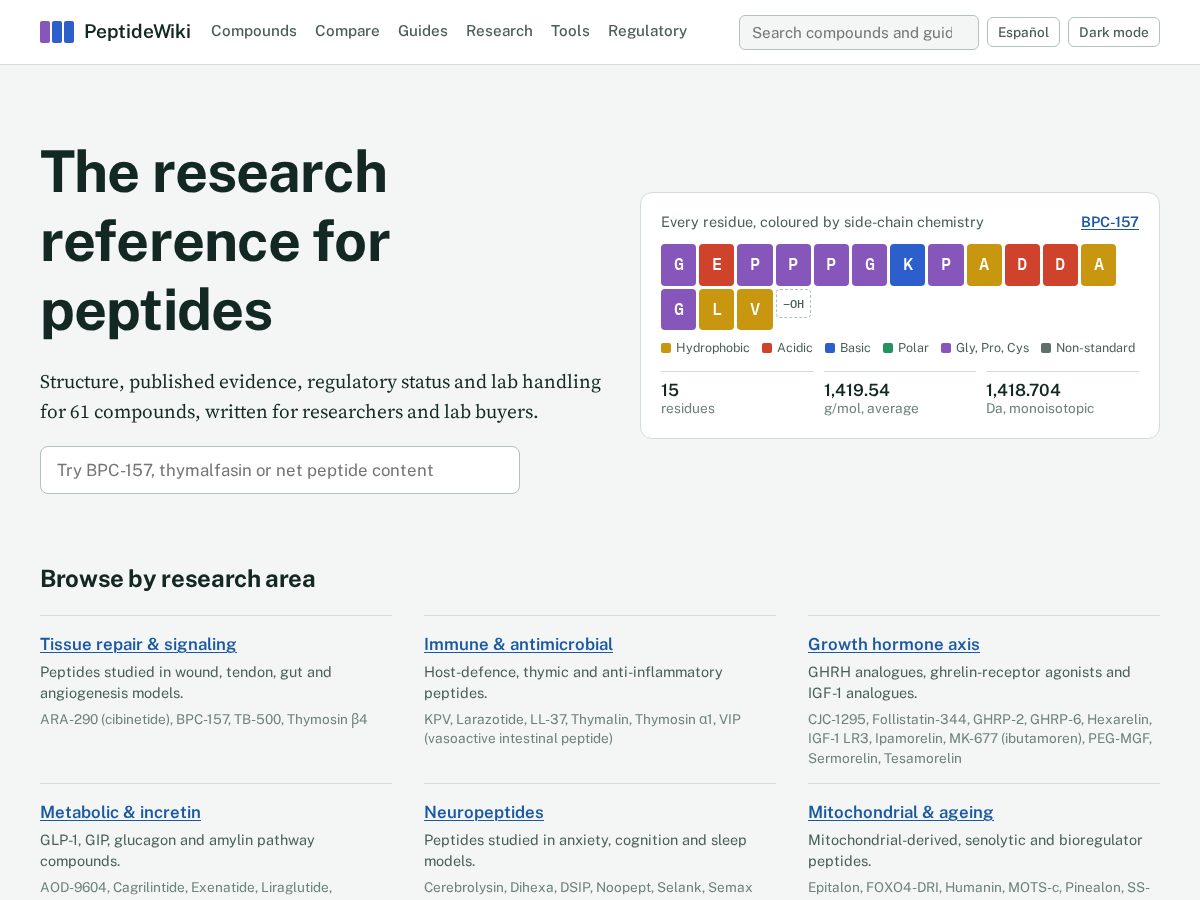Click the Polar legend entry
Screen dimensions: 1200x900
906,348
